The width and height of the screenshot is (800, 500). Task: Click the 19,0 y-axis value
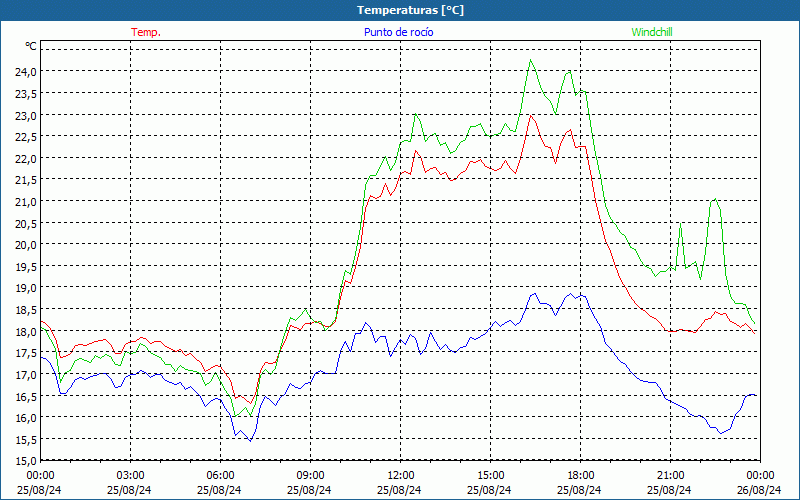tap(26, 288)
